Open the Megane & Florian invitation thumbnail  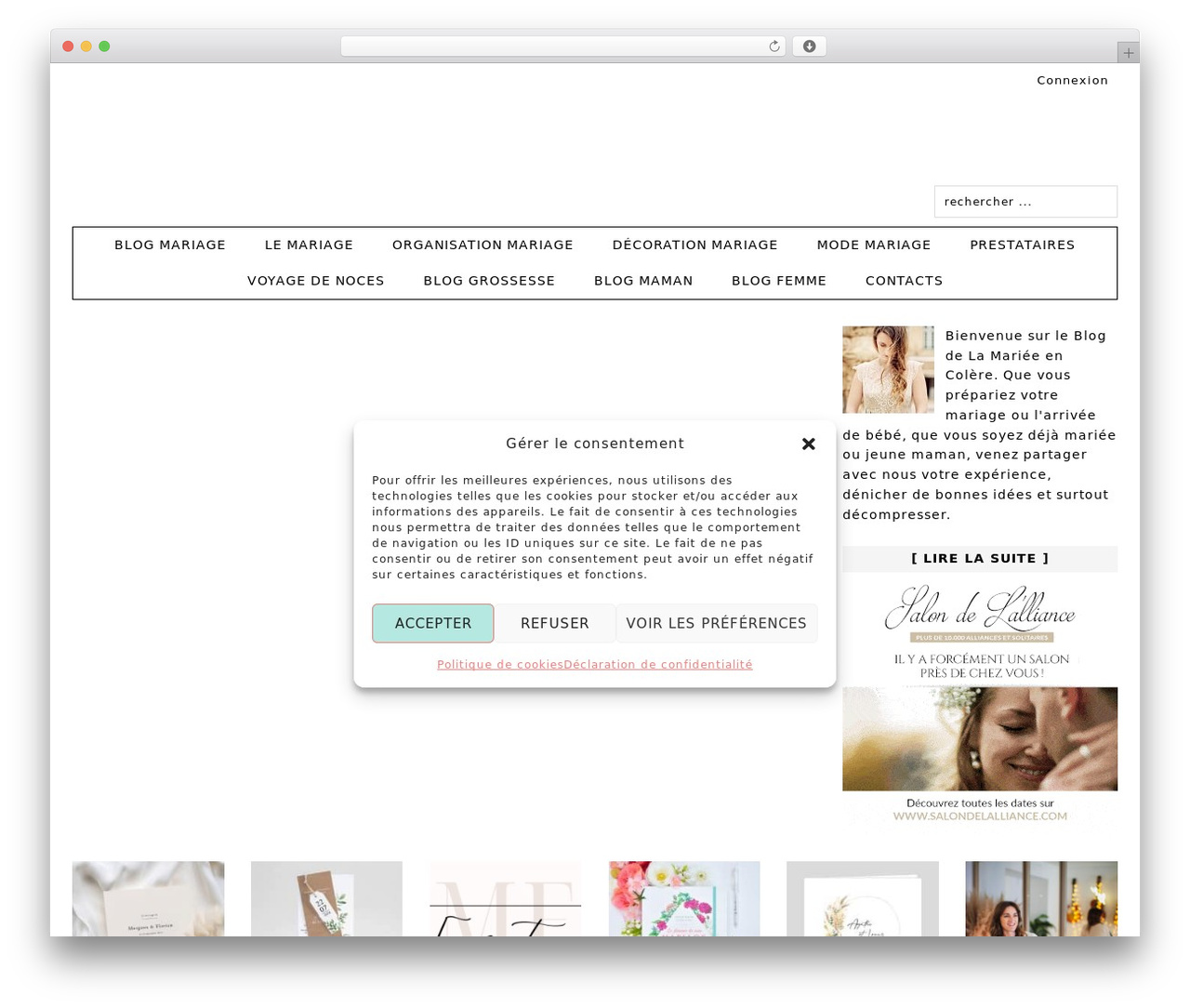pos(148,898)
